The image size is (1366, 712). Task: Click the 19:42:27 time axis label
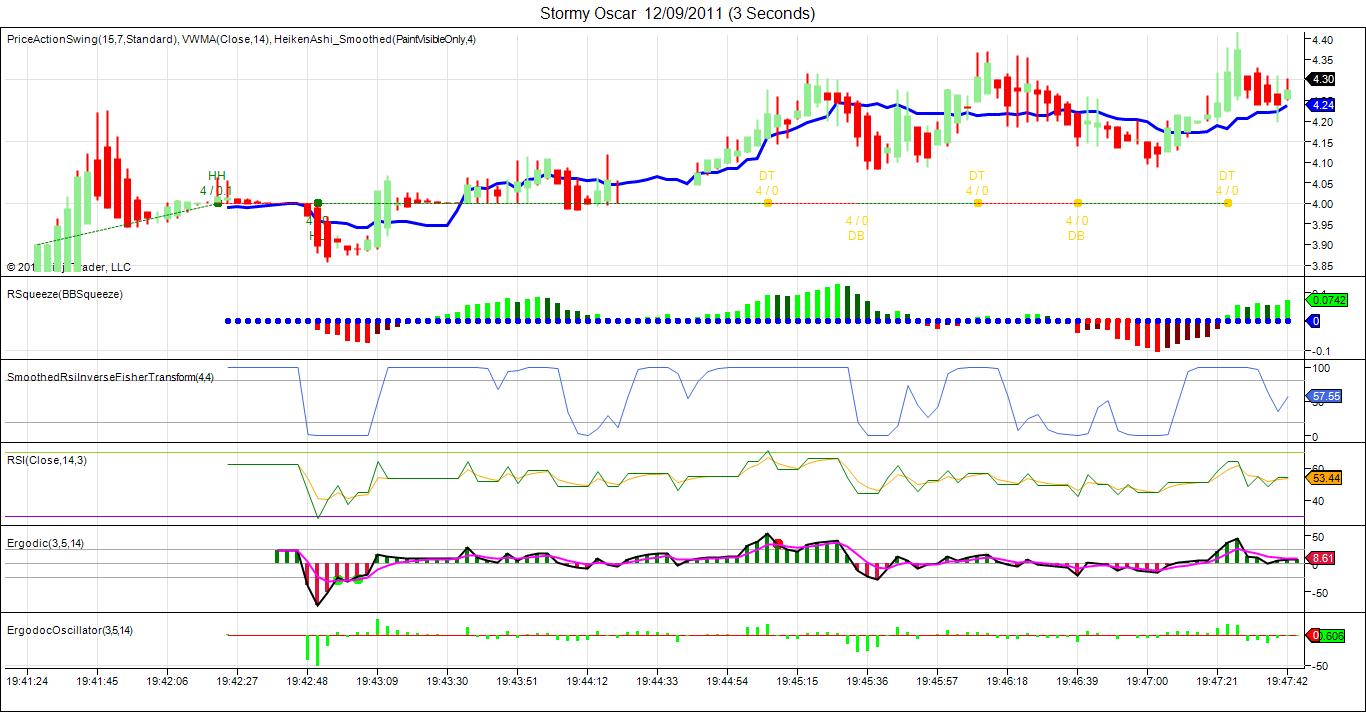(x=237, y=682)
